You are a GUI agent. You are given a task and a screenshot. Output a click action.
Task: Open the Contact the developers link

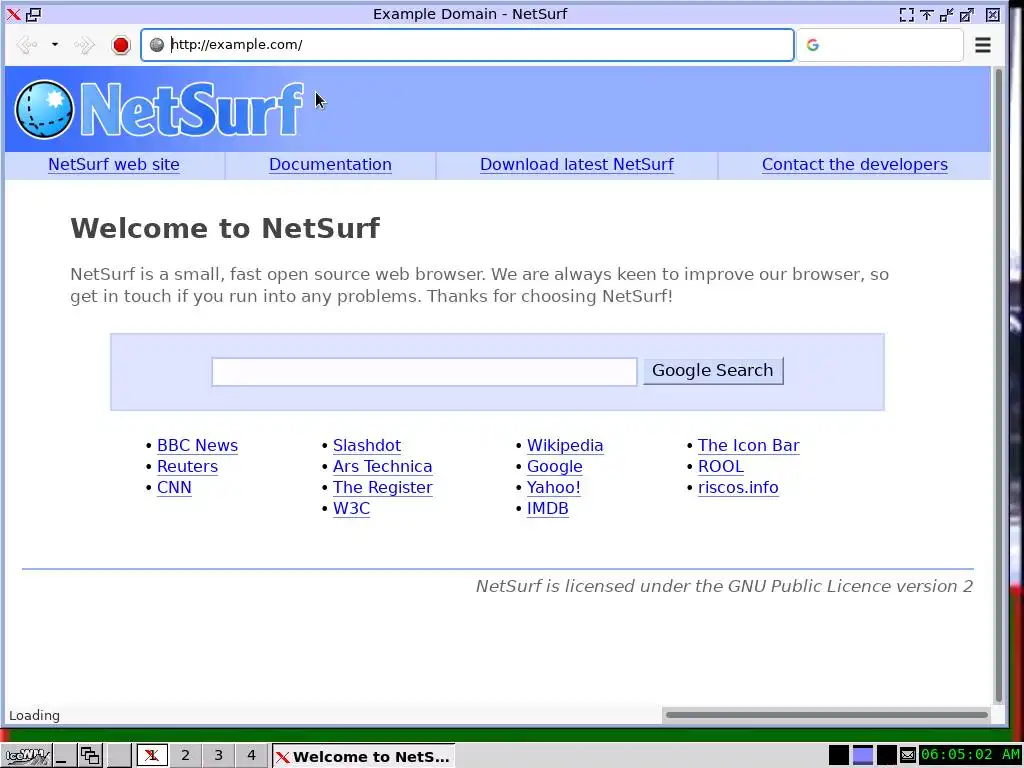855,165
